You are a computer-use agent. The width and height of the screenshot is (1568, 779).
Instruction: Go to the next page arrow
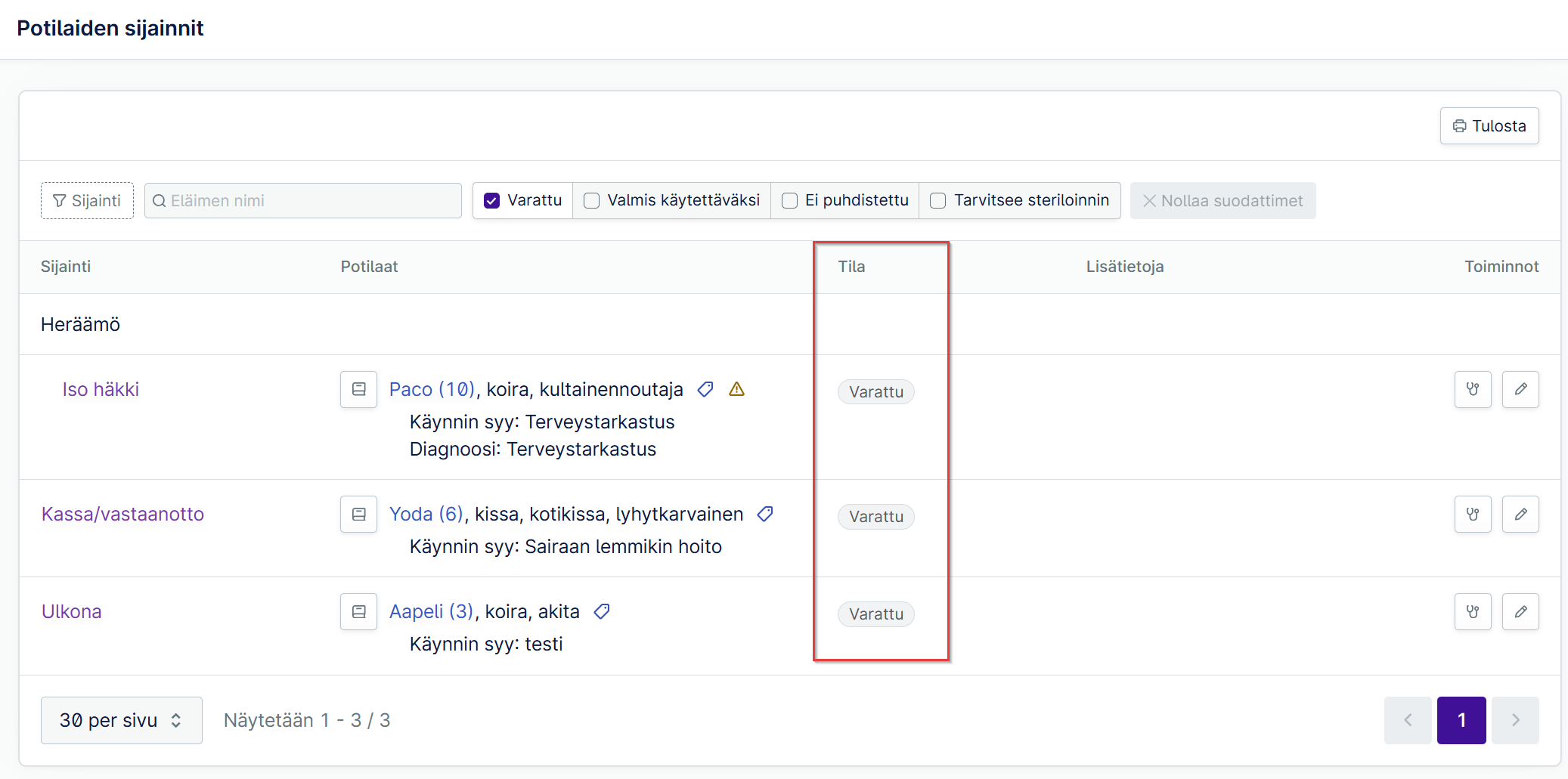[x=1515, y=720]
